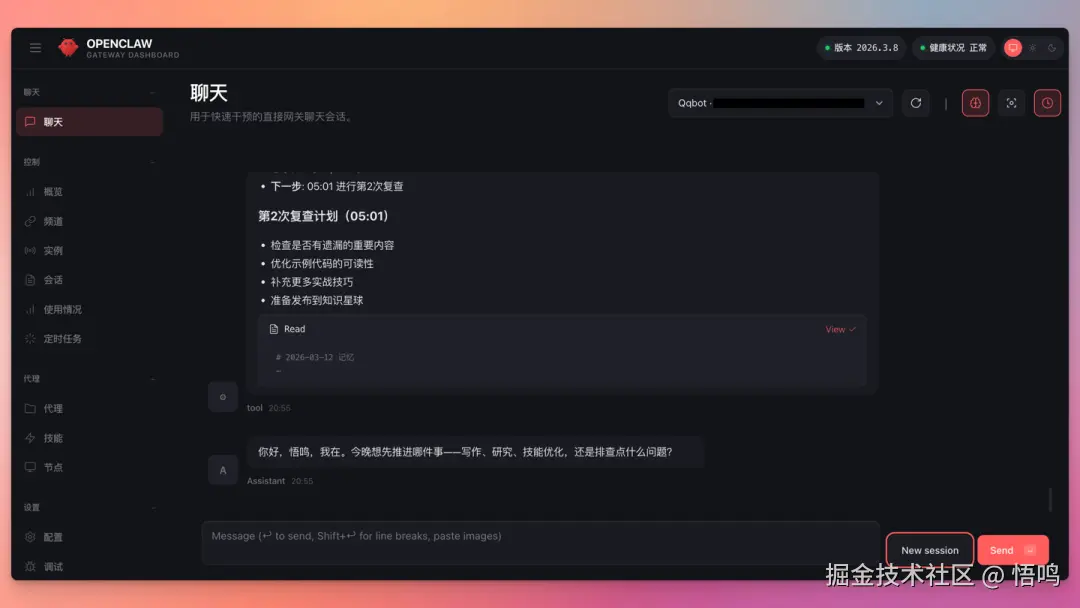Refresh the current chat session
Viewport: 1080px width, 608px height.
916,103
